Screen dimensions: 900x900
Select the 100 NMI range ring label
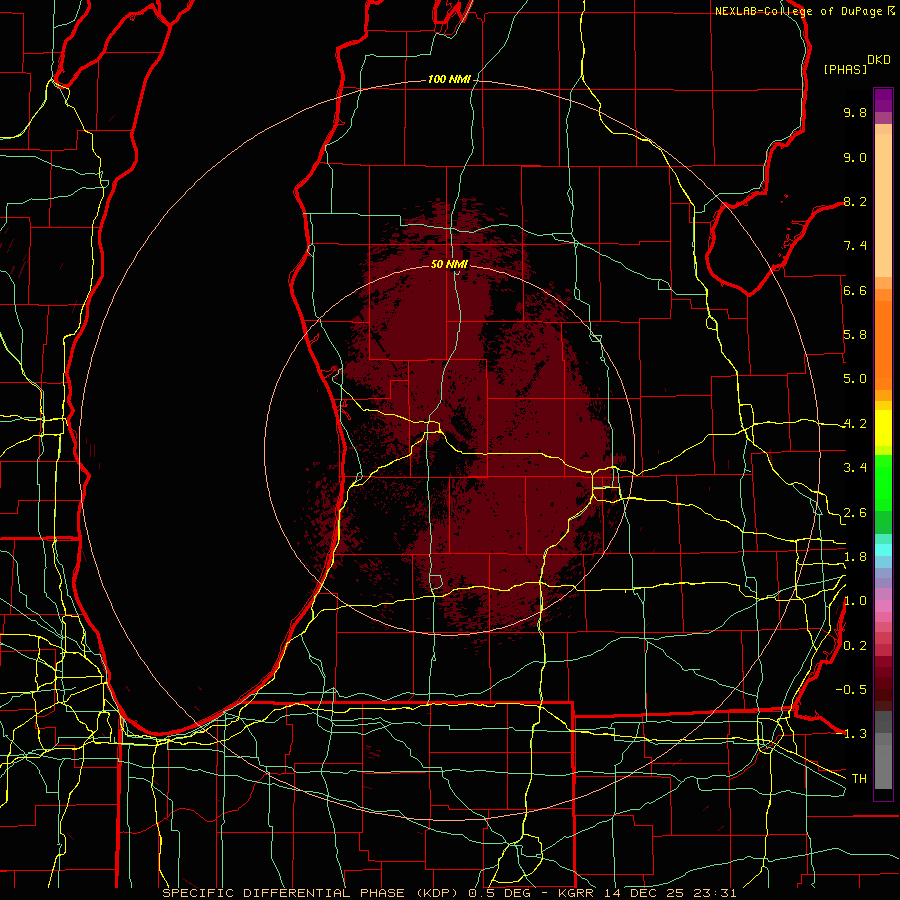pos(449,79)
